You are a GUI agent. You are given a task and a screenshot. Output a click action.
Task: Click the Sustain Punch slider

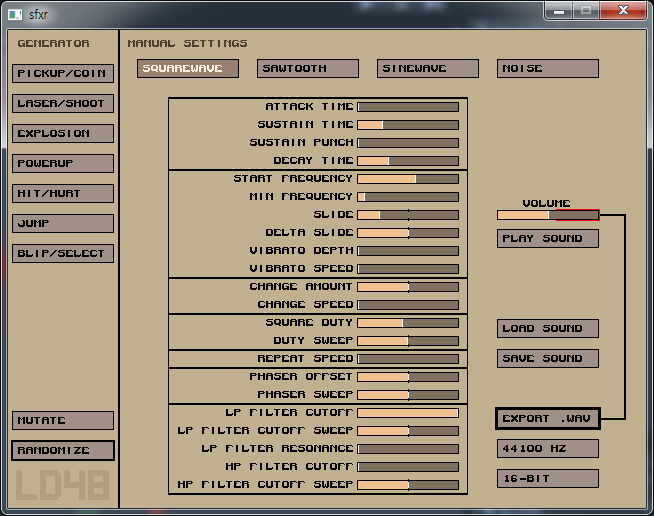(408, 143)
